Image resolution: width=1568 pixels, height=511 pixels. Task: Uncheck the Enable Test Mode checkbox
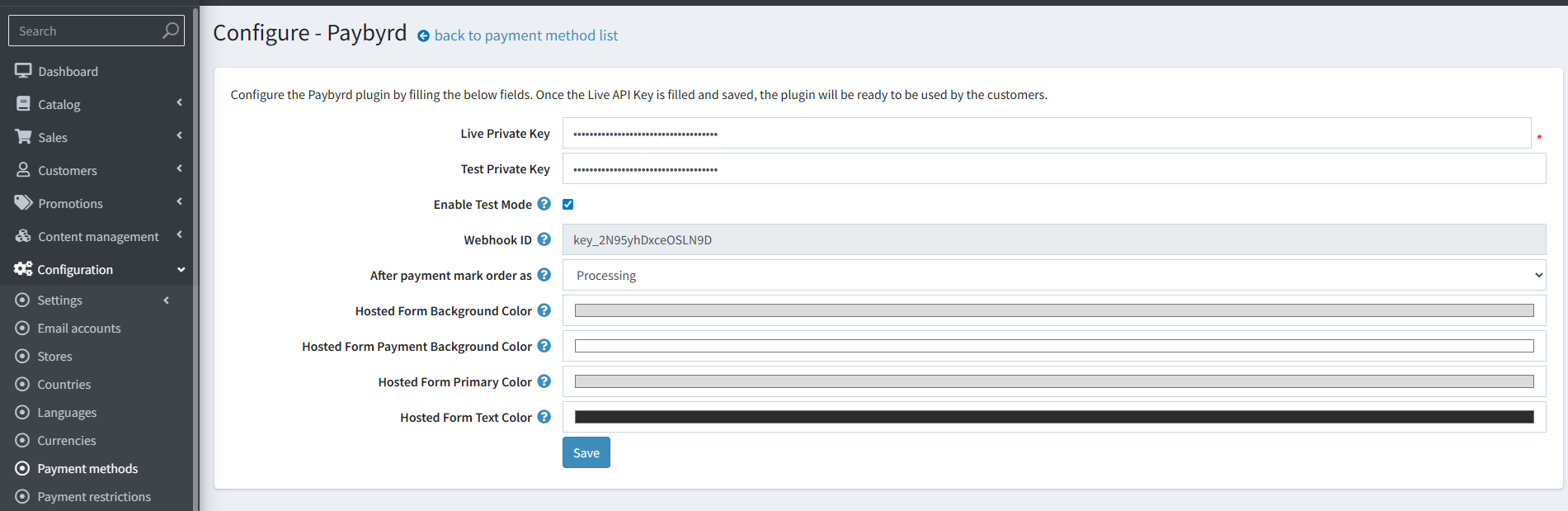[x=568, y=204]
